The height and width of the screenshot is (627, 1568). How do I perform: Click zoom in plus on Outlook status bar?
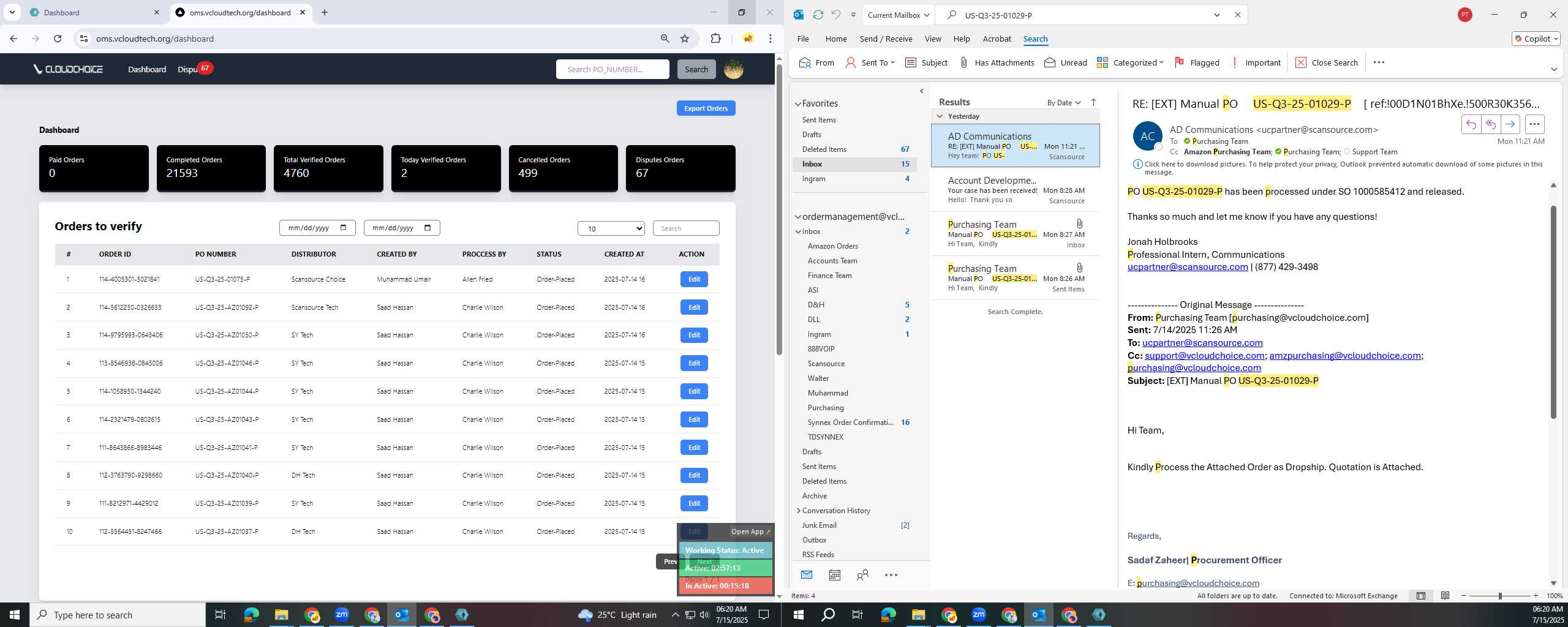point(1536,596)
